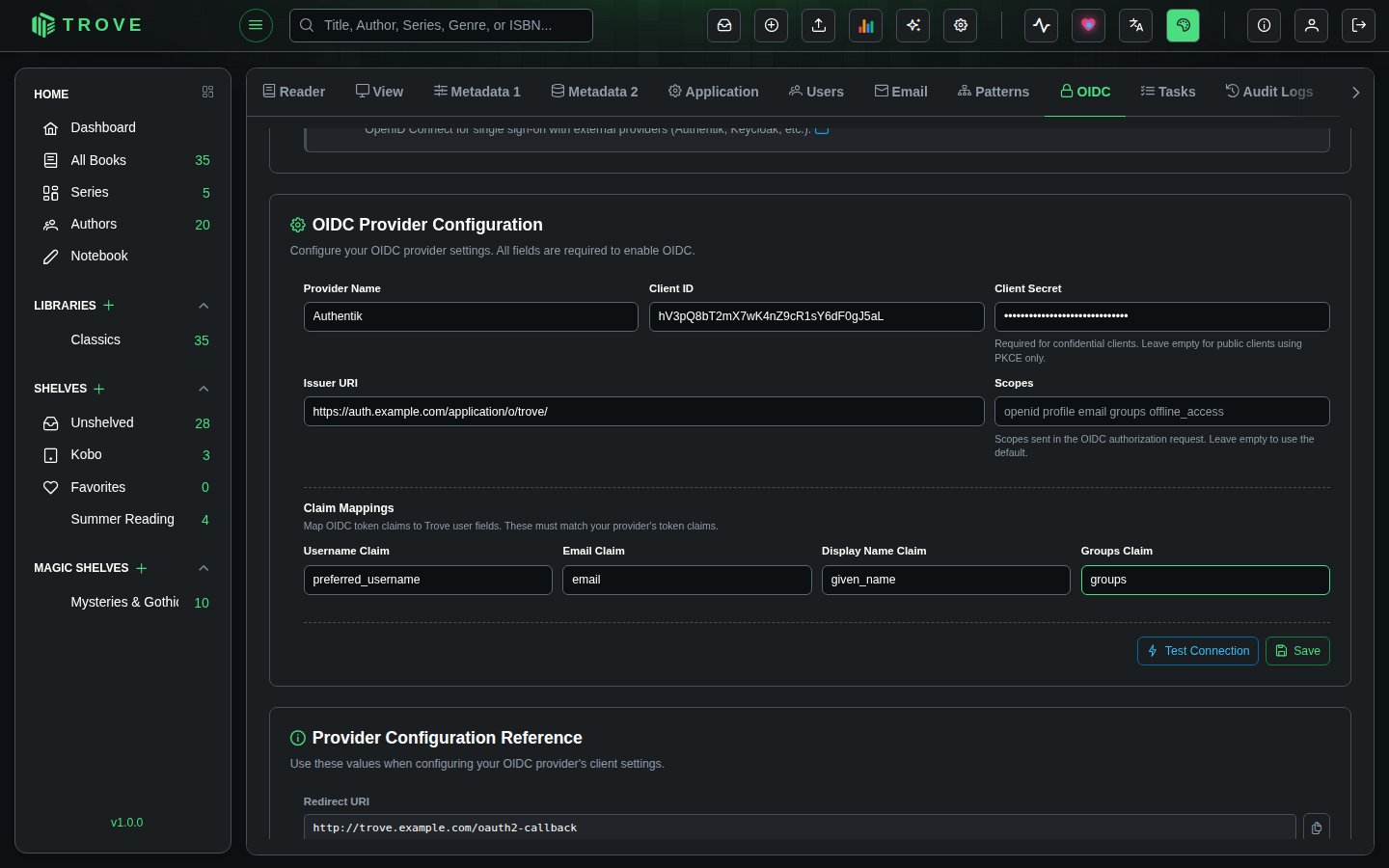
Task: Add a magic shelf with plus icon
Action: tap(142, 568)
